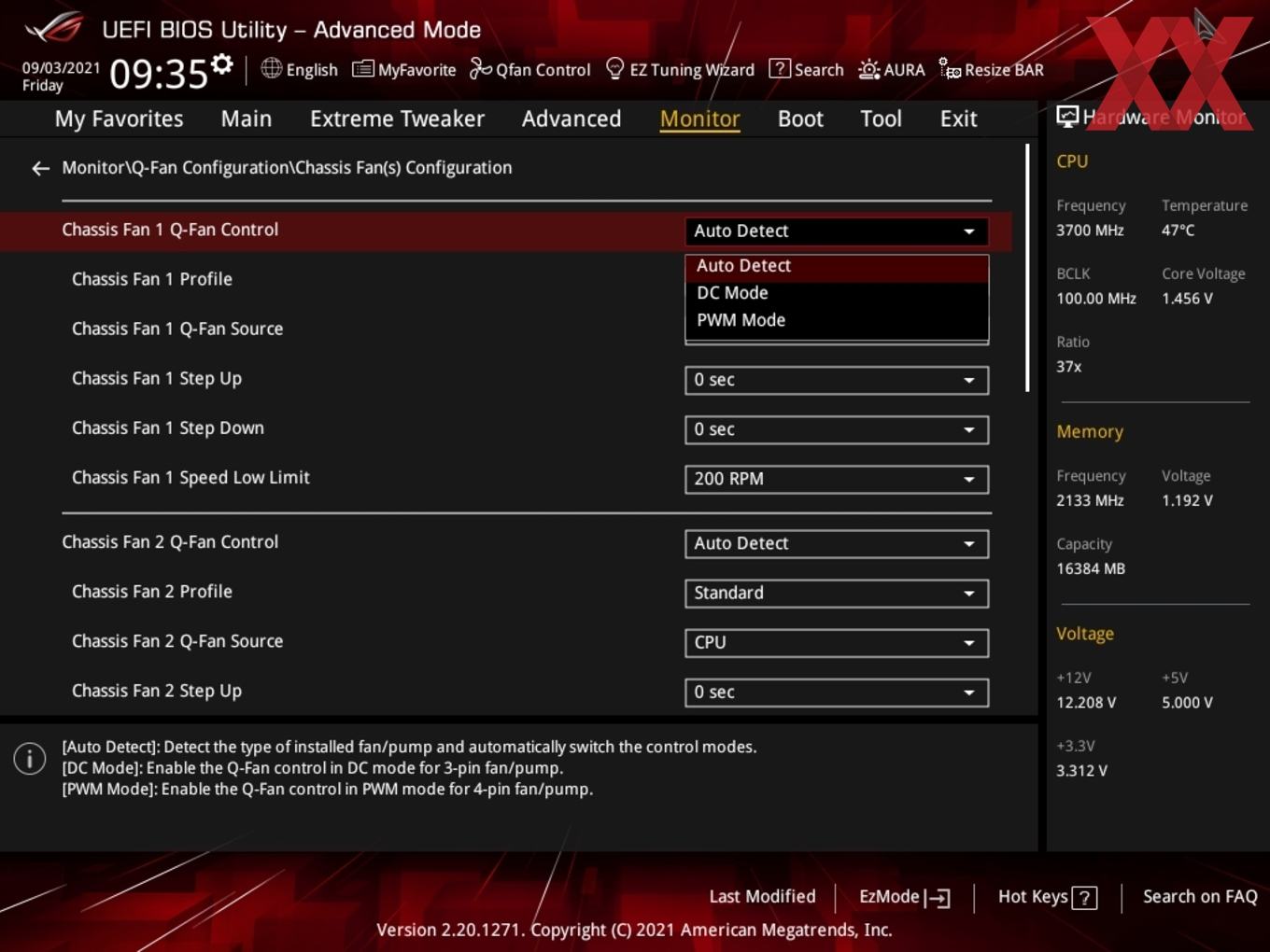Select the Chassis Fan 2 Q-Fan Source label
Image resolution: width=1270 pixels, height=952 pixels.
[177, 641]
